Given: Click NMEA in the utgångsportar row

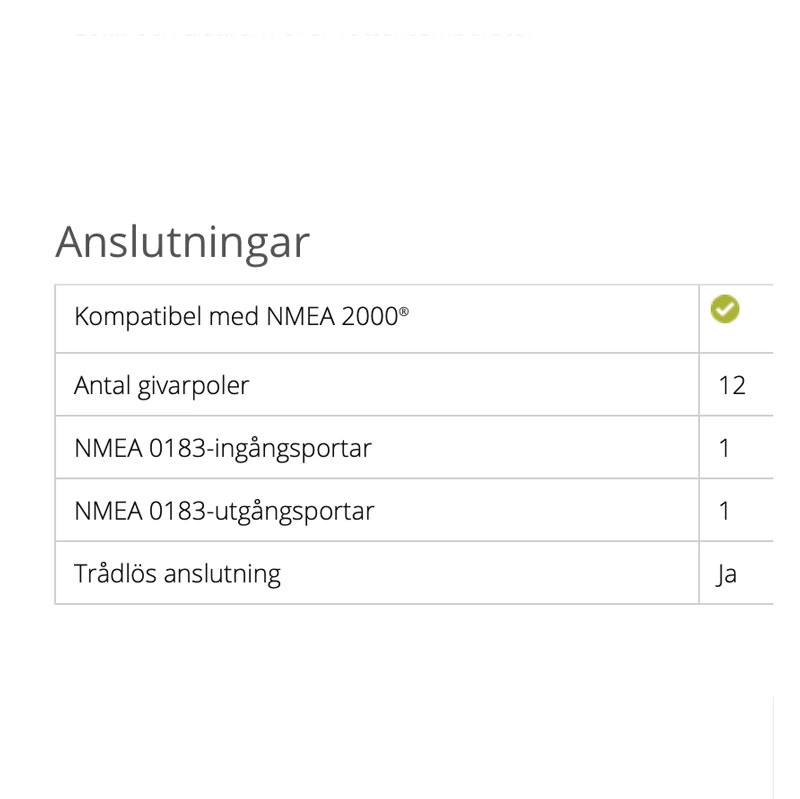Looking at the screenshot, I should 108,511.
